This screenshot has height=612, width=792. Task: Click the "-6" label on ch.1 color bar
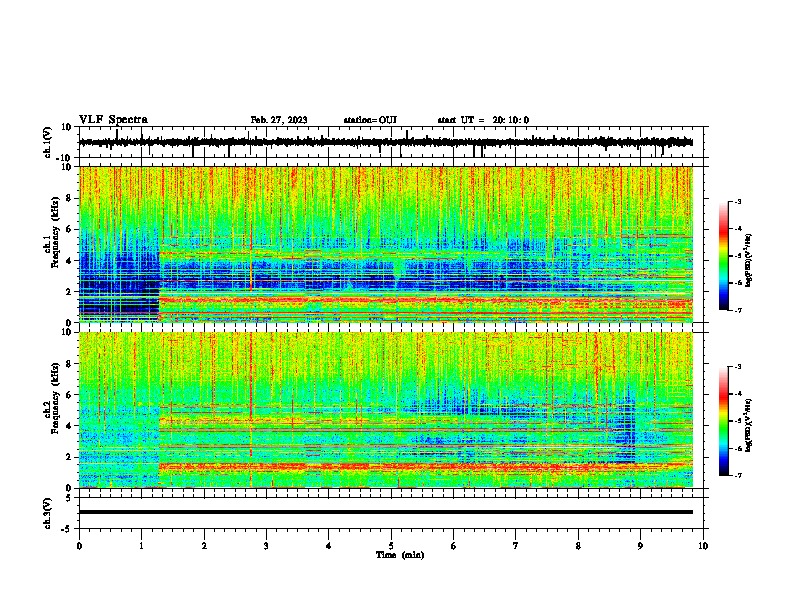click(738, 283)
